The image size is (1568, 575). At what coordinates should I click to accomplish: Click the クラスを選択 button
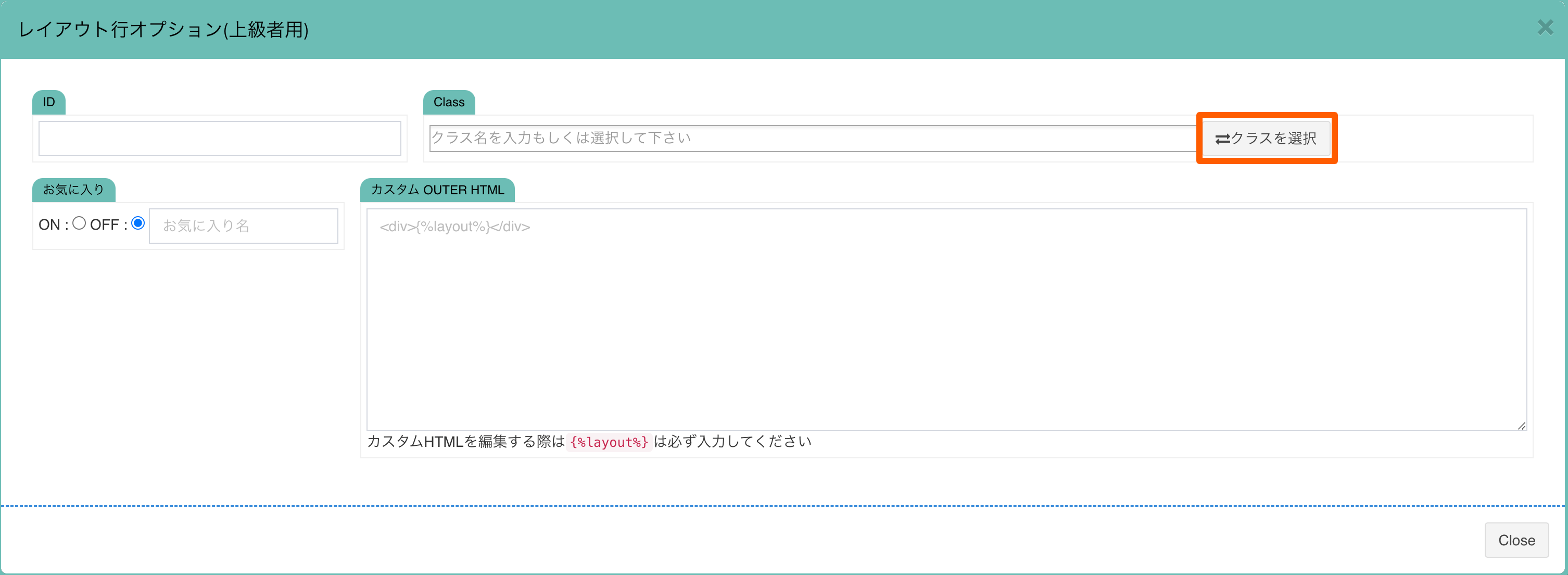(x=1266, y=138)
